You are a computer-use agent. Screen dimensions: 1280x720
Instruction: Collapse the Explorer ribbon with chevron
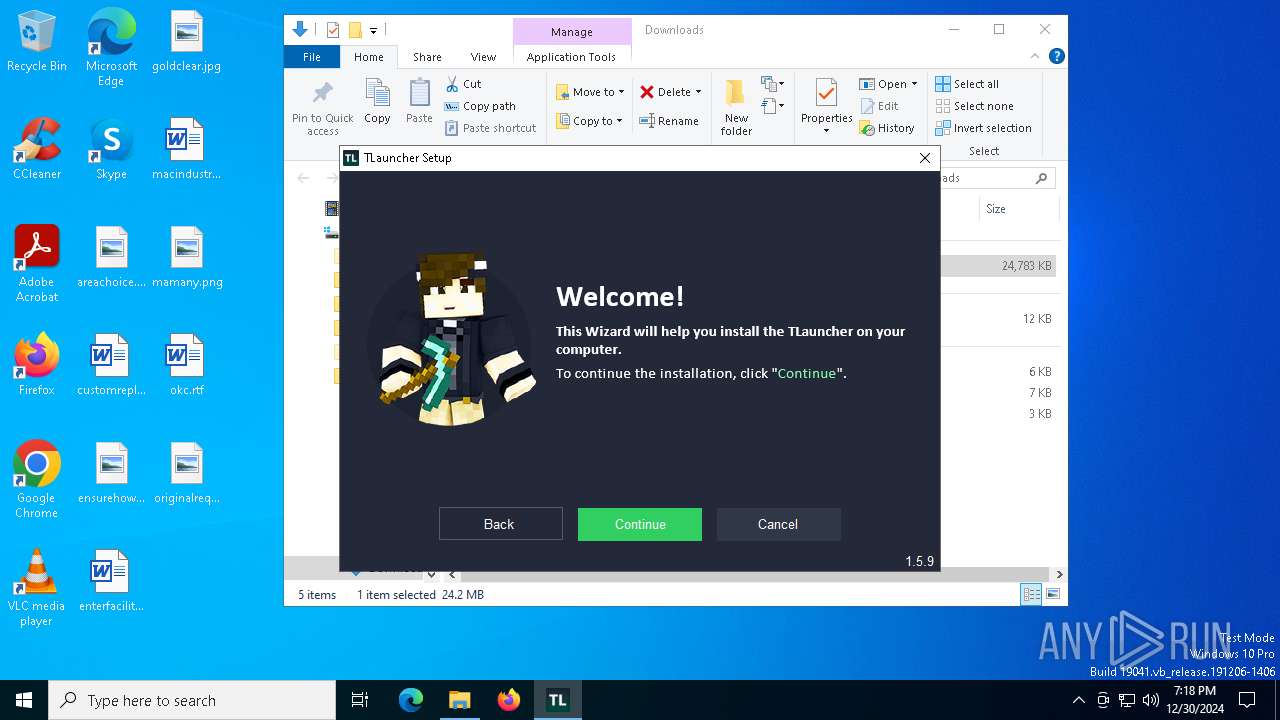[x=1035, y=57]
